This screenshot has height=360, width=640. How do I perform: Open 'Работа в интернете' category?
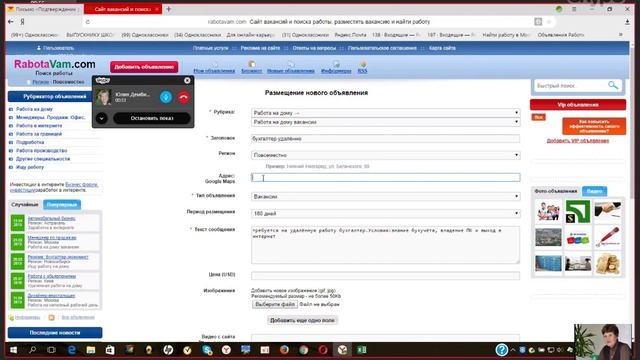coord(39,126)
